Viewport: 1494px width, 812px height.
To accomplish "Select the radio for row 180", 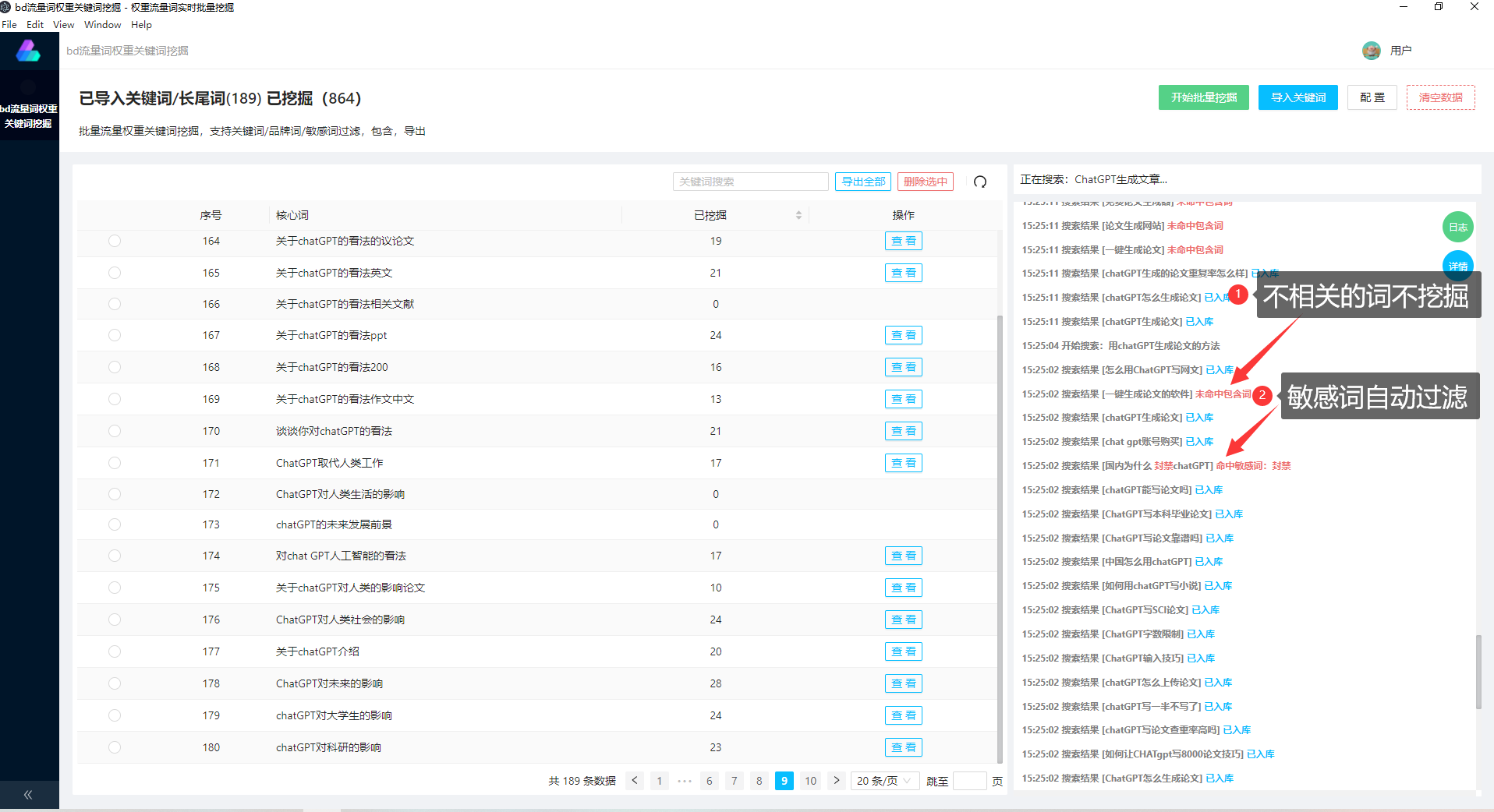I will pyautogui.click(x=115, y=747).
